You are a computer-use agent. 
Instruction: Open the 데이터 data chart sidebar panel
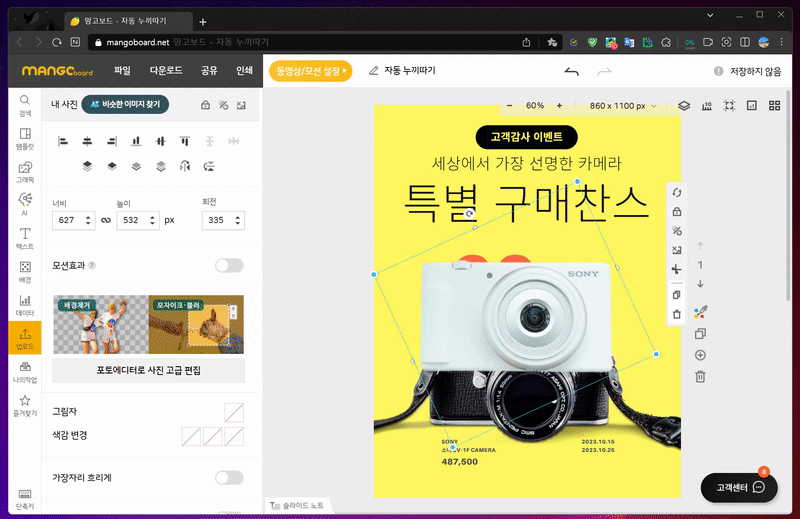(x=24, y=305)
